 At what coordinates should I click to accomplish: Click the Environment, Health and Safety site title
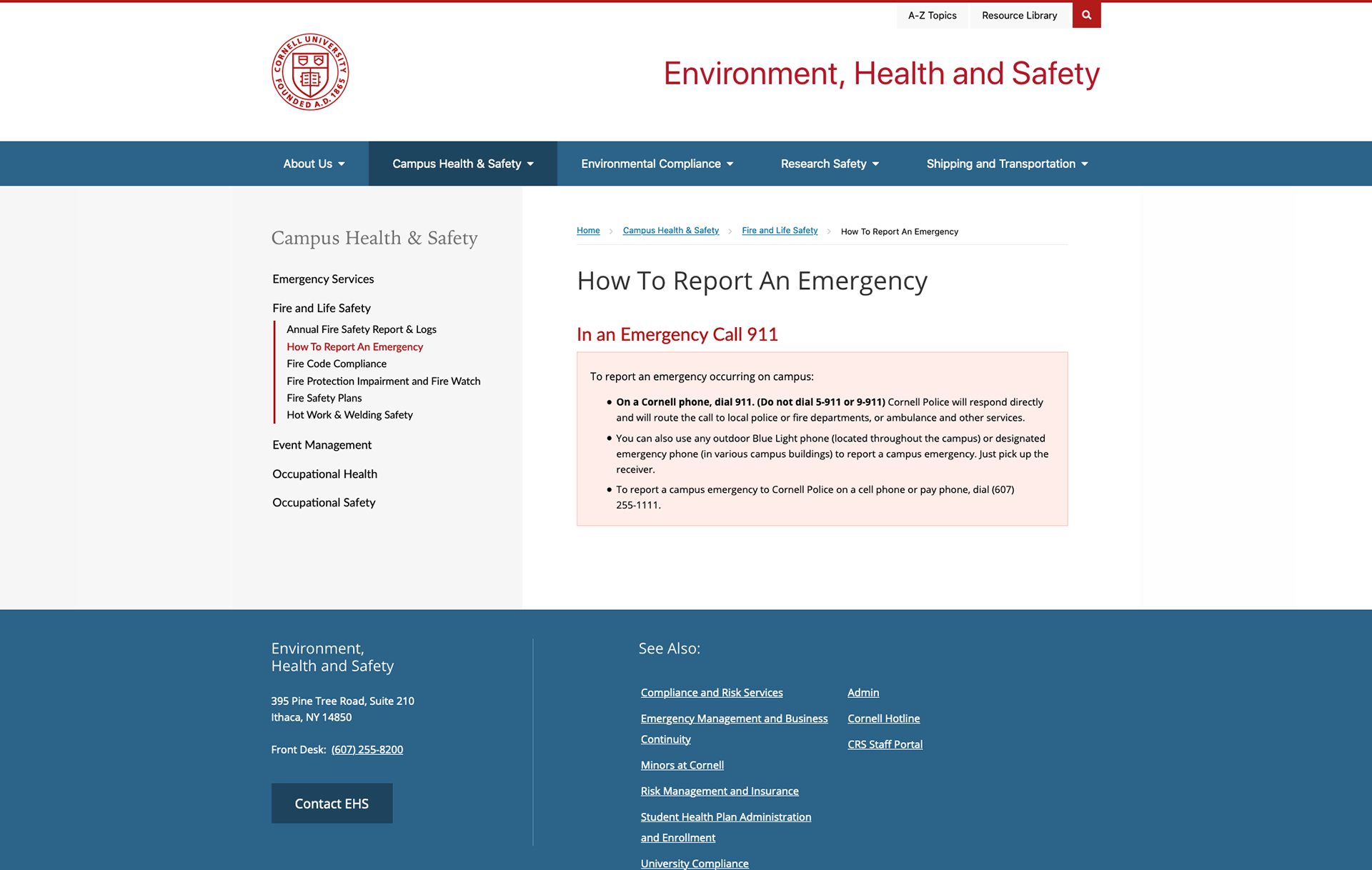(881, 73)
